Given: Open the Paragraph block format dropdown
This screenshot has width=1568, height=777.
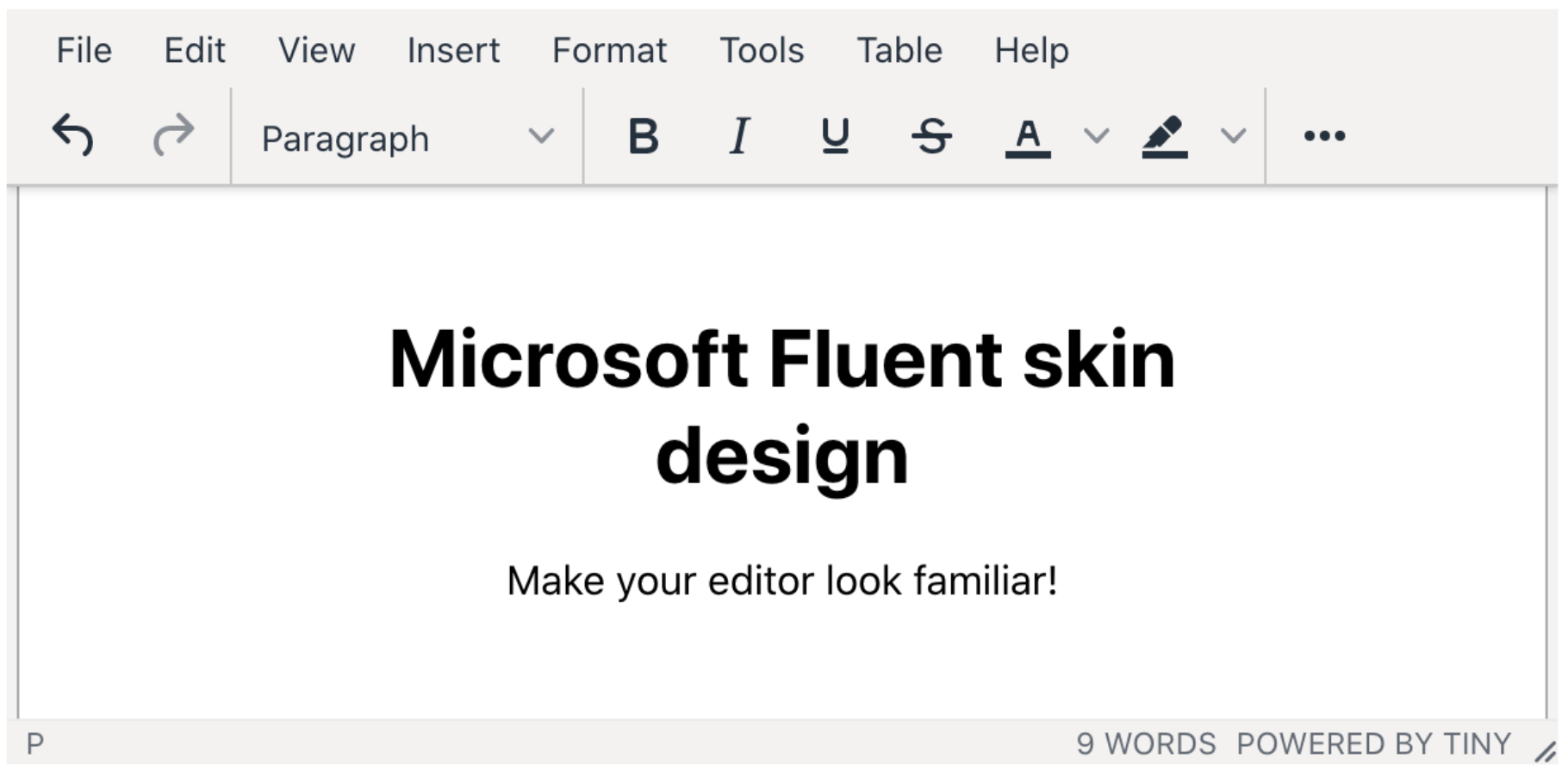Looking at the screenshot, I should click(407, 138).
